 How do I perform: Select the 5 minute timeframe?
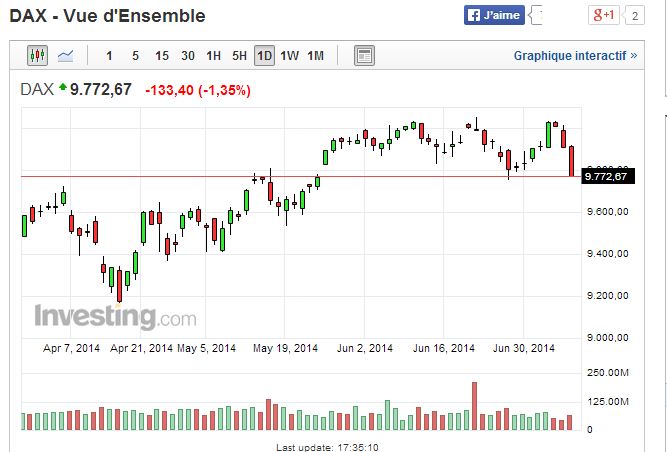(x=135, y=55)
